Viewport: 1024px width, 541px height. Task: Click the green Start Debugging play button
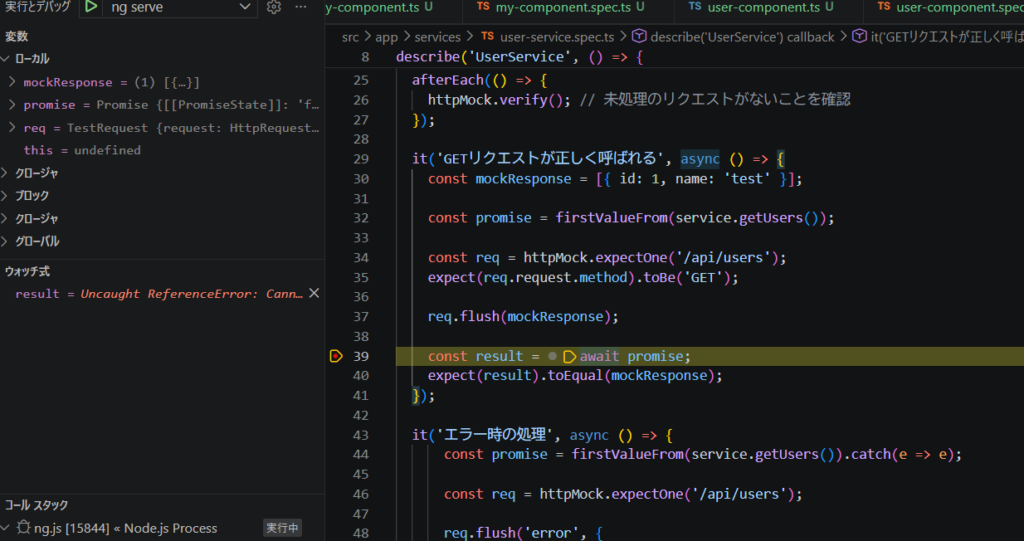point(91,8)
